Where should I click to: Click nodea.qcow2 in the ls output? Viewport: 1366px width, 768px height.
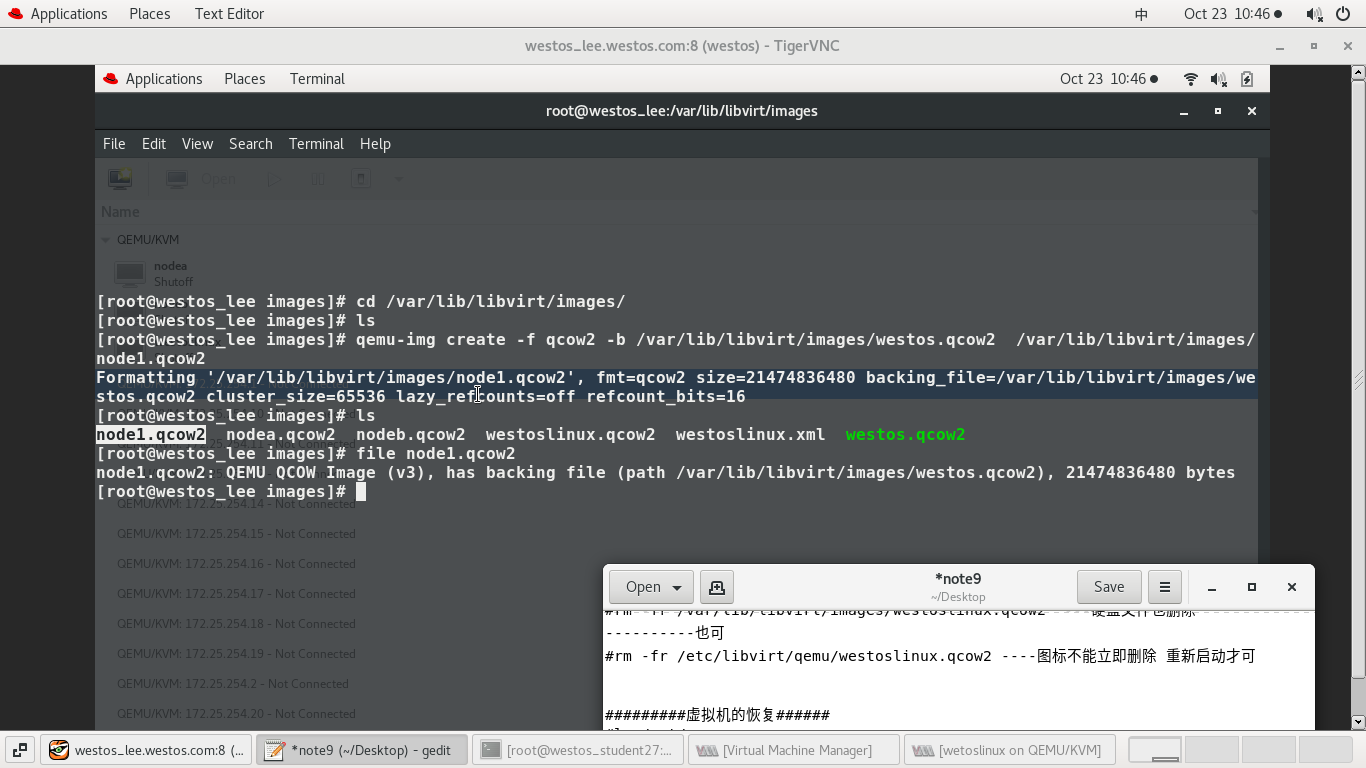(x=281, y=435)
